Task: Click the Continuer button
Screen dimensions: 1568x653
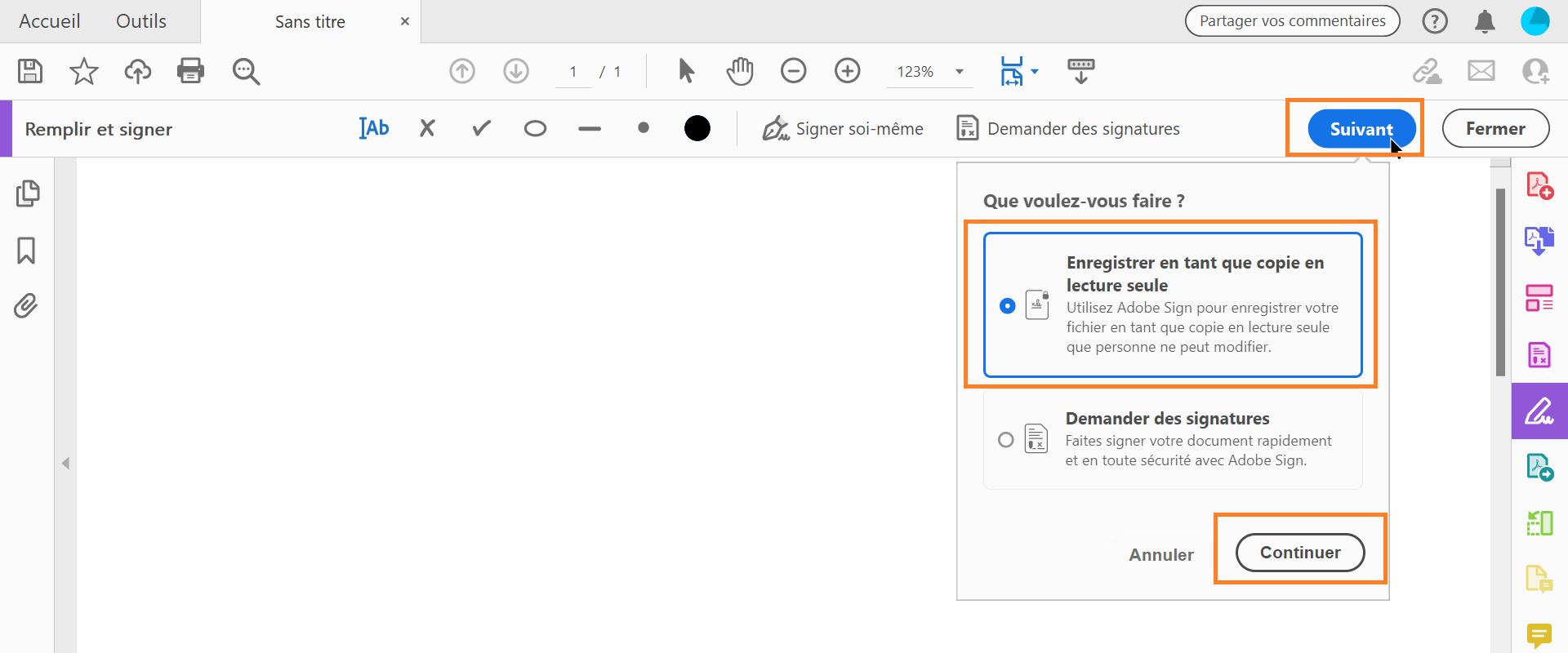Action: 1300,553
